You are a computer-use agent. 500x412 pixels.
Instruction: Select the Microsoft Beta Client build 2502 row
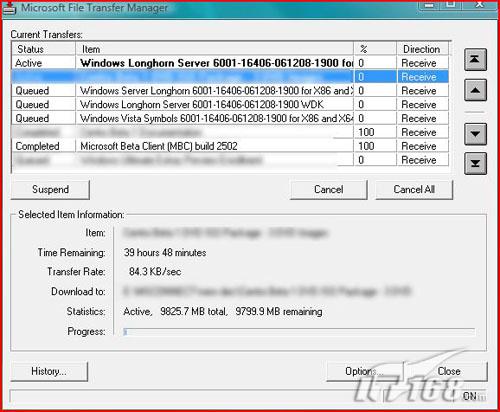coord(230,146)
